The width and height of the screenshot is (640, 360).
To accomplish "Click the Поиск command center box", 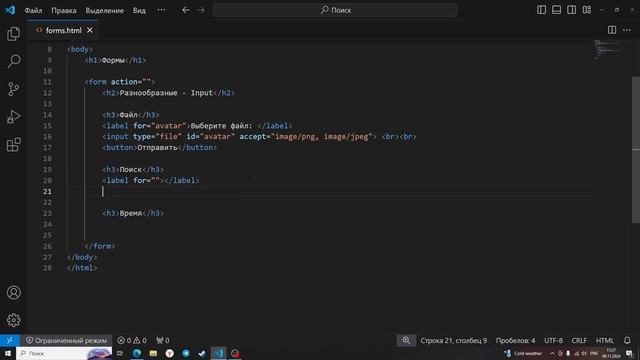I will (335, 10).
